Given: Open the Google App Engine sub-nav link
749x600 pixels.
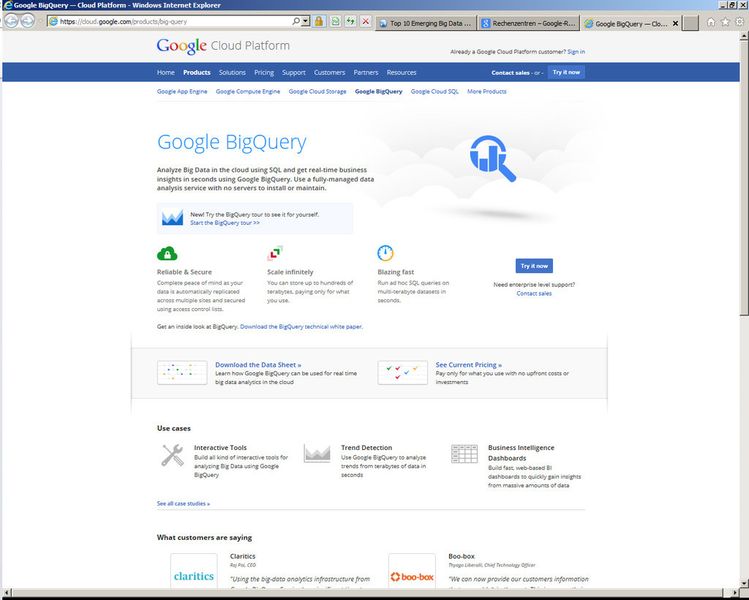Looking at the screenshot, I should coord(182,91).
